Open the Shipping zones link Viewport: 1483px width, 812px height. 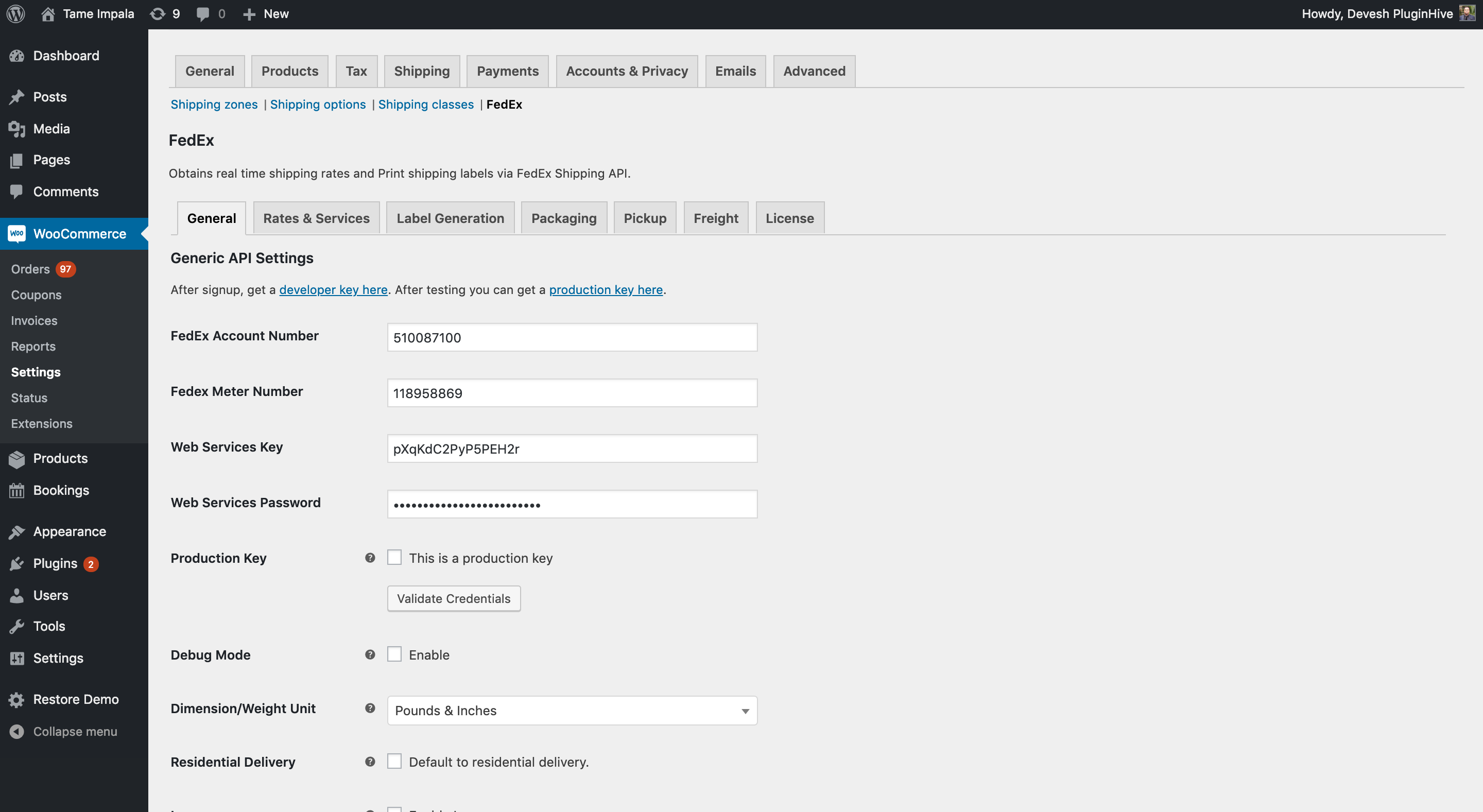pyautogui.click(x=214, y=104)
